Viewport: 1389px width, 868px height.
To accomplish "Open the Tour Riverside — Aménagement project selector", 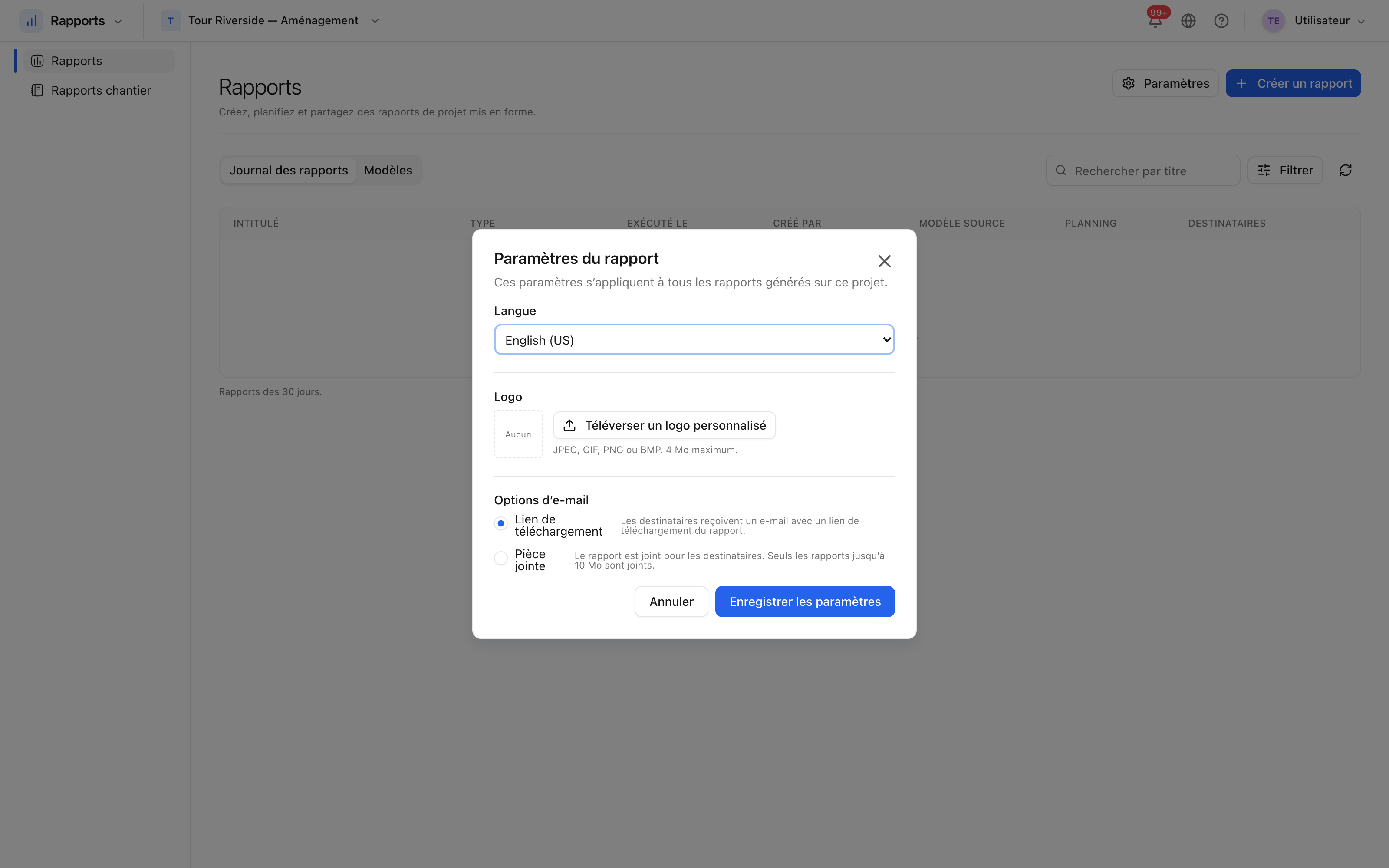I will 270,21.
